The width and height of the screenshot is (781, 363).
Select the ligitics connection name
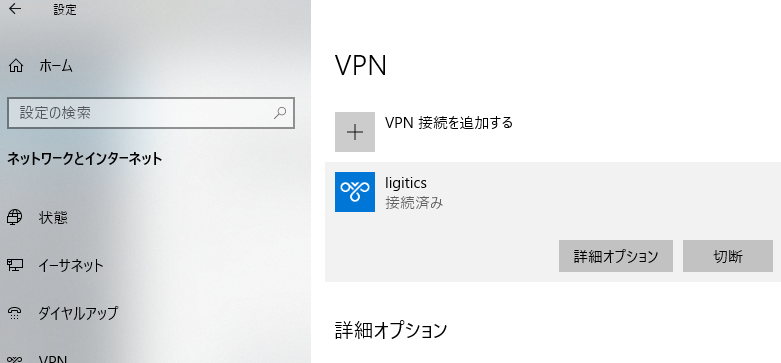(406, 183)
